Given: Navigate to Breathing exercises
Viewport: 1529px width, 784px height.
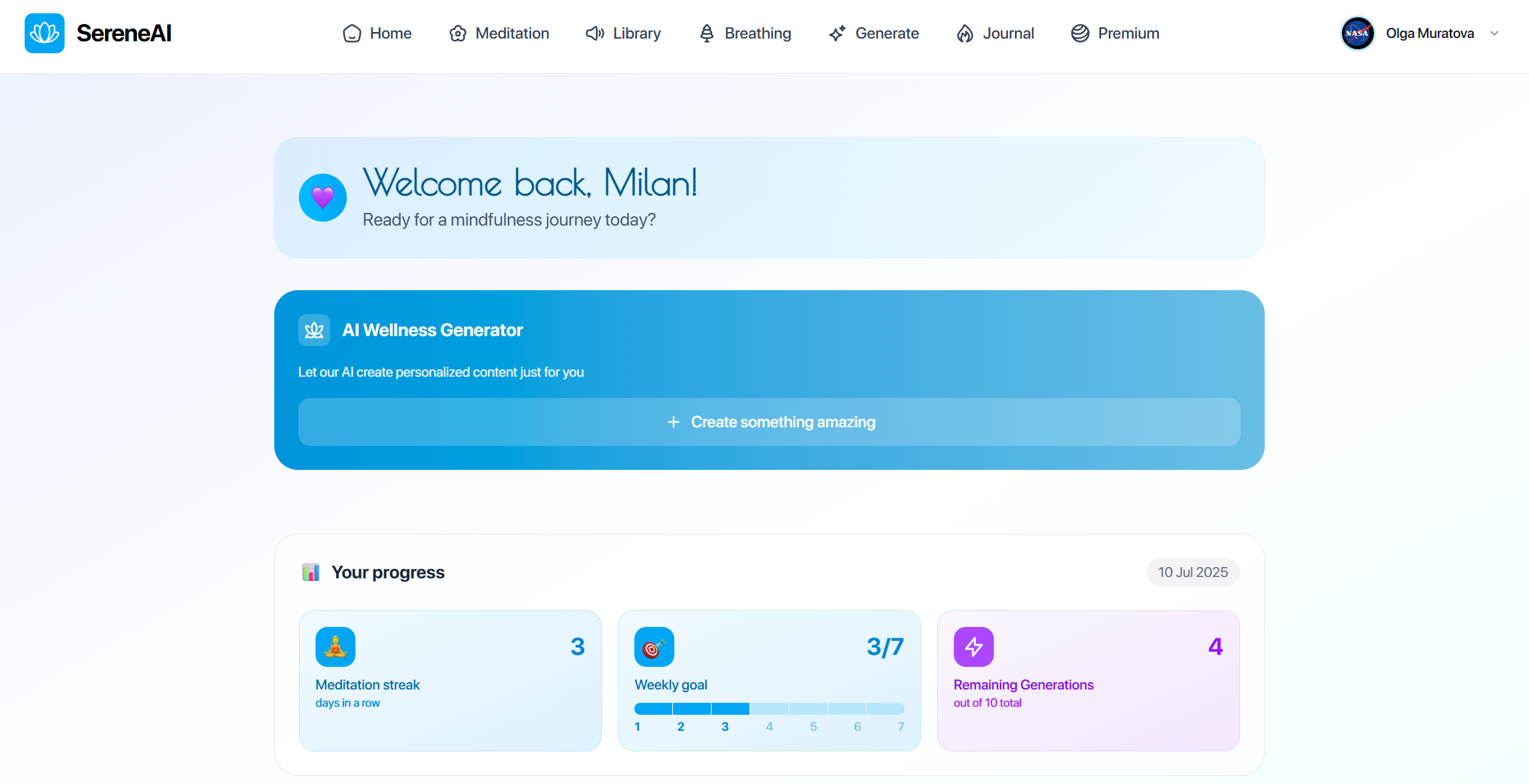Looking at the screenshot, I should tap(746, 33).
